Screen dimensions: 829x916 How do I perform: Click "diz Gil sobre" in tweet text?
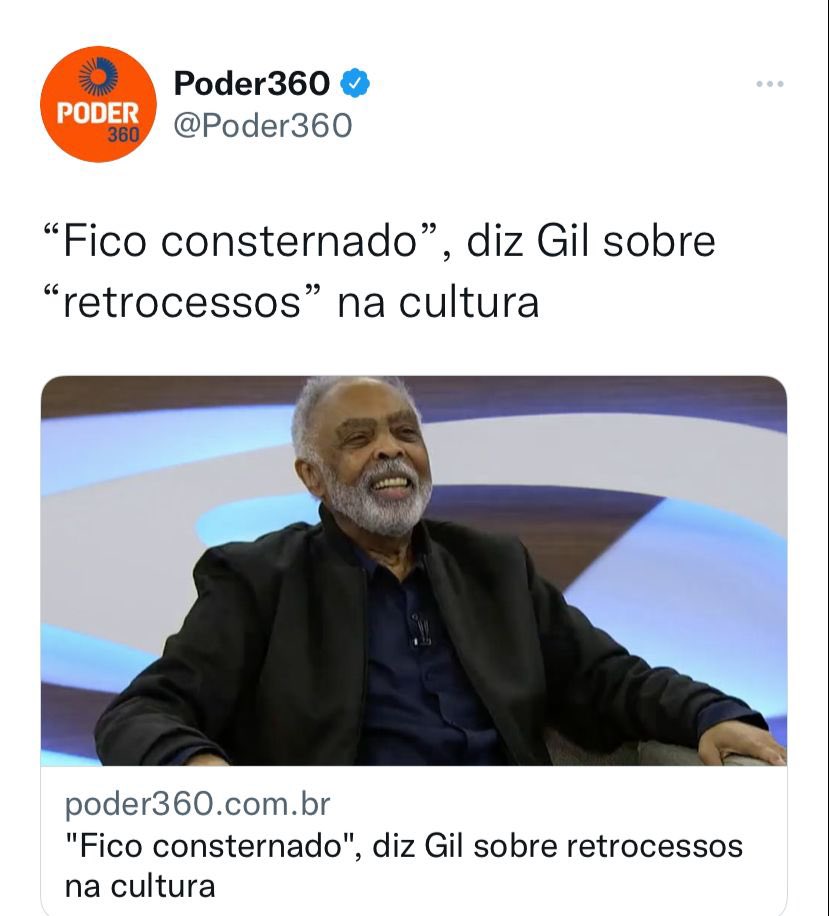(x=591, y=241)
